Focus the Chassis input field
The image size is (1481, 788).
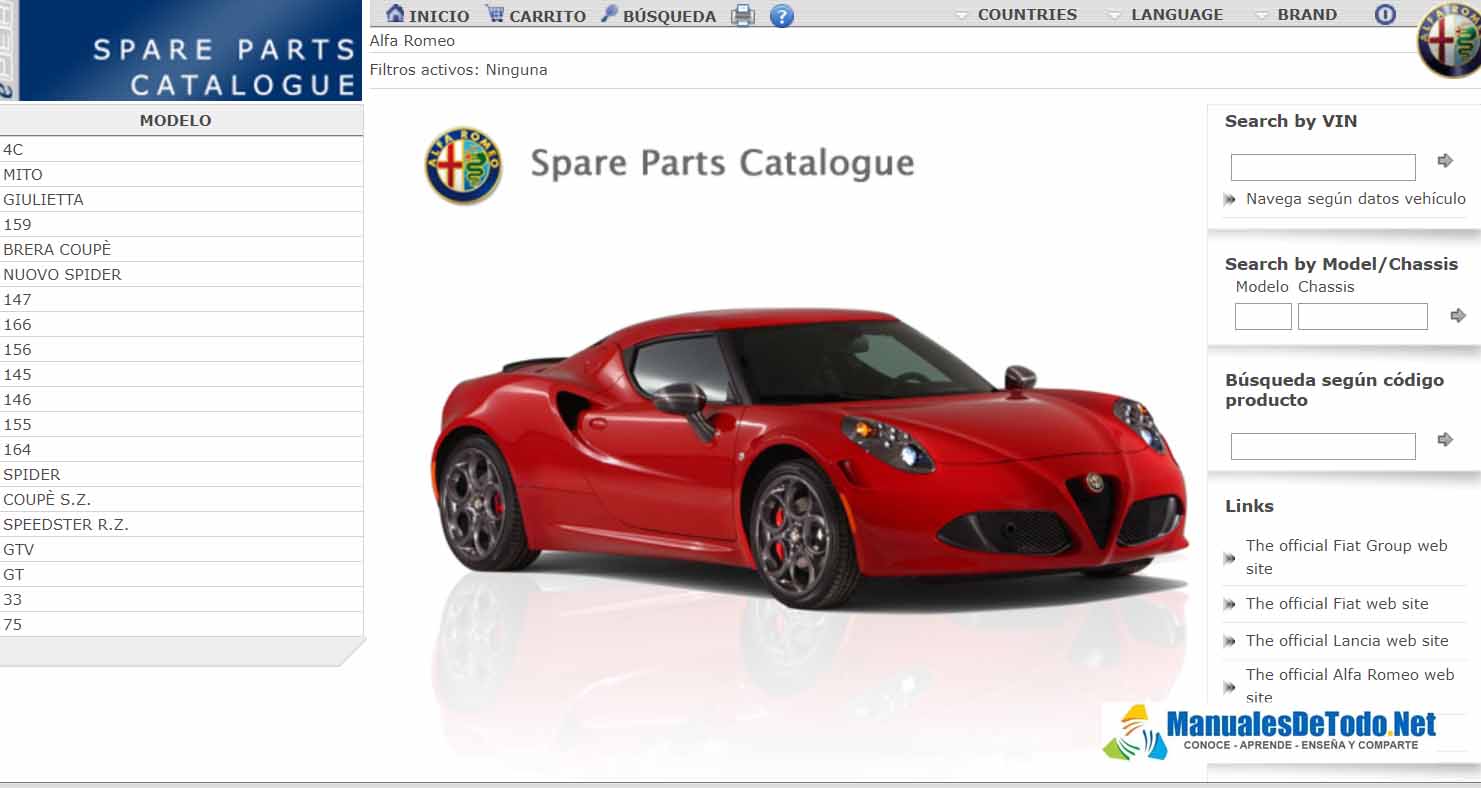(1363, 316)
